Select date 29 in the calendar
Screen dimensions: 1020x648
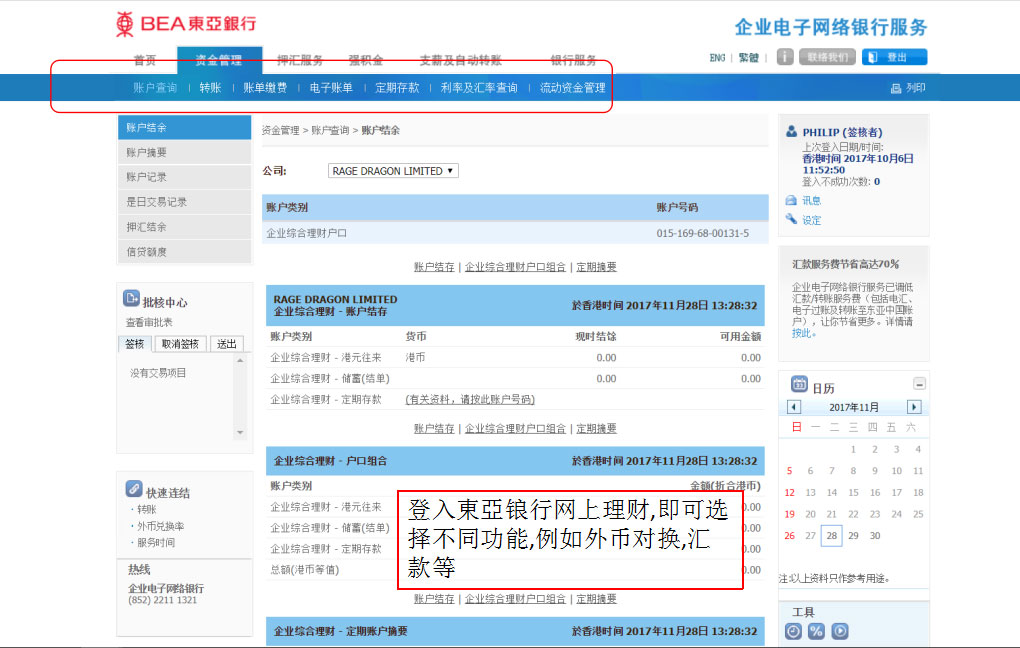[x=853, y=535]
